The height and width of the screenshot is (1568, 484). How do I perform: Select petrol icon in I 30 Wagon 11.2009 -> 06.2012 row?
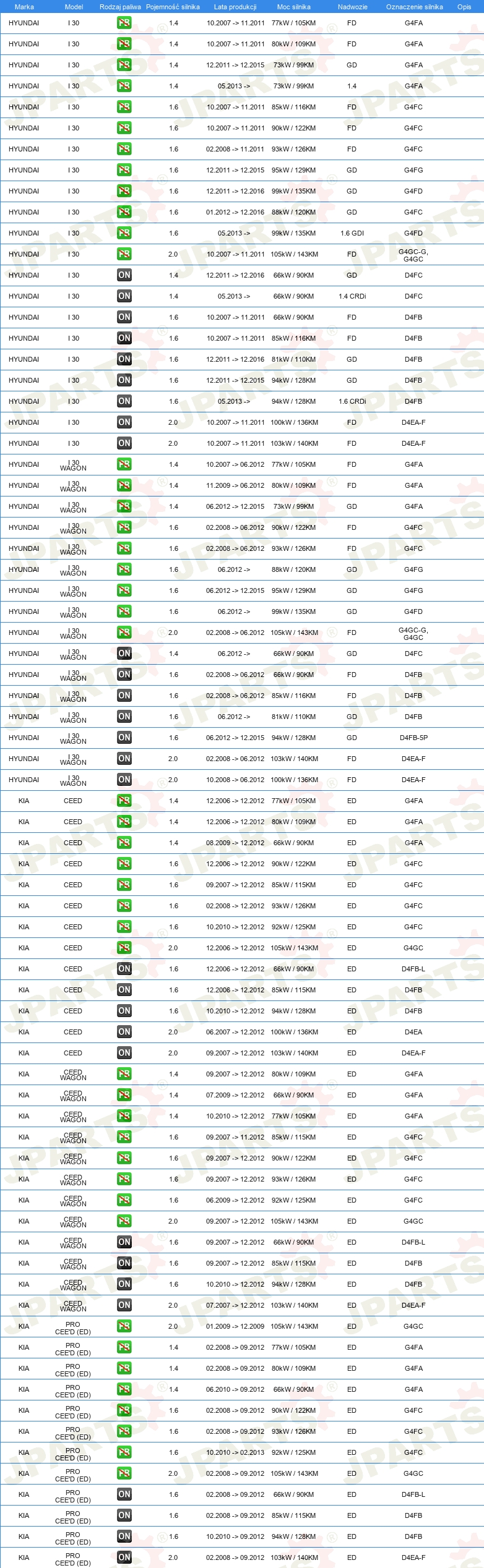[x=124, y=485]
